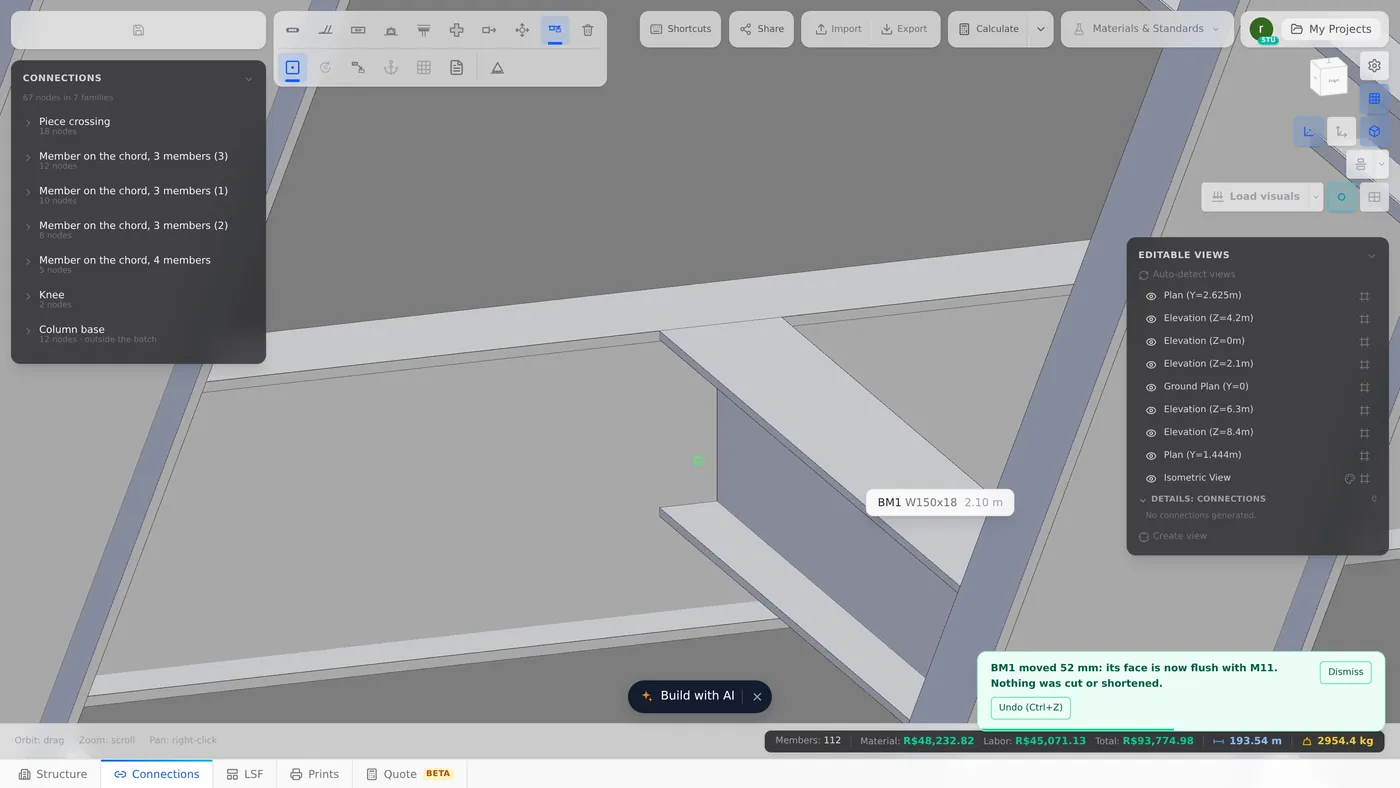Open the Calculate dropdown arrow

click(1040, 30)
